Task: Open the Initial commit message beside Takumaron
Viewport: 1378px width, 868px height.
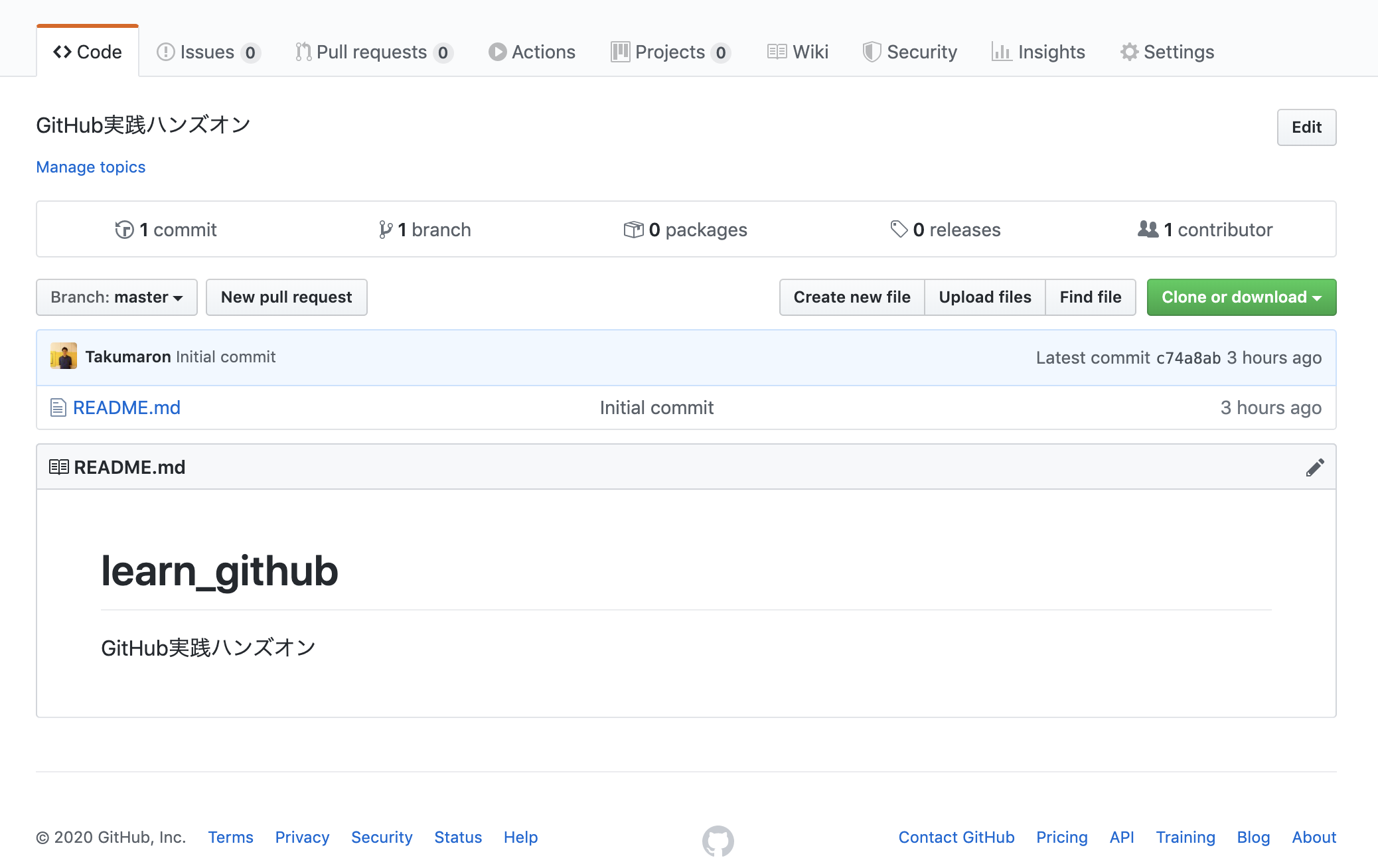Action: pos(226,357)
